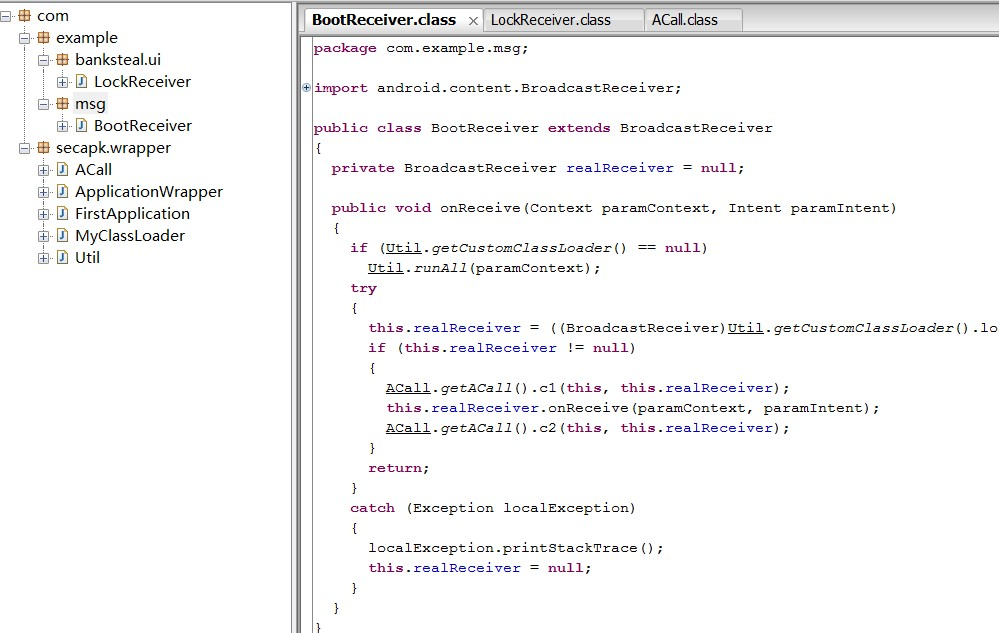This screenshot has height=633, width=999.
Task: Collapse the secapk.wrapper package node
Action: (24, 148)
